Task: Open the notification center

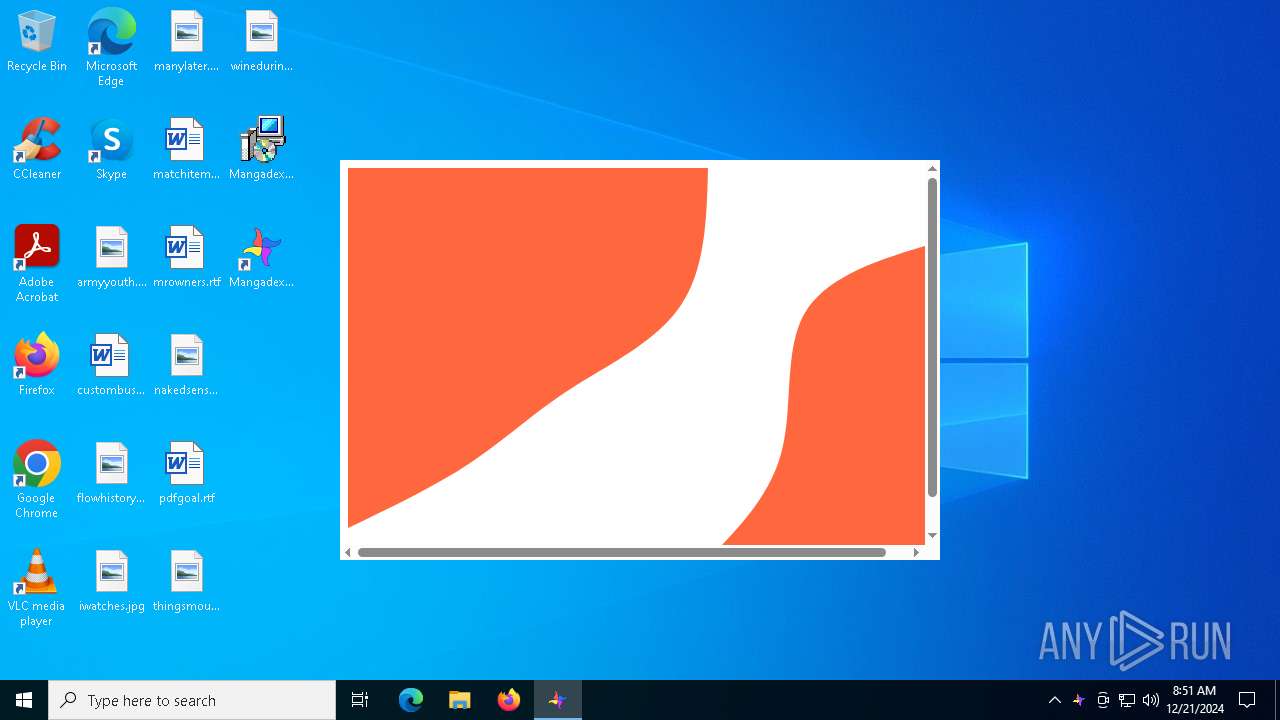Action: 1247,700
